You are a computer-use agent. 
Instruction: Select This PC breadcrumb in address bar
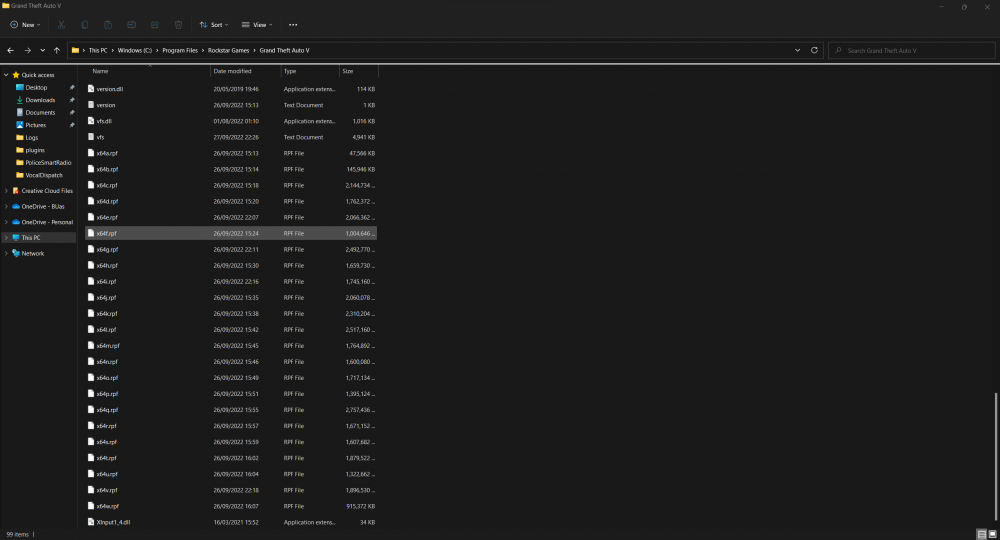point(98,50)
